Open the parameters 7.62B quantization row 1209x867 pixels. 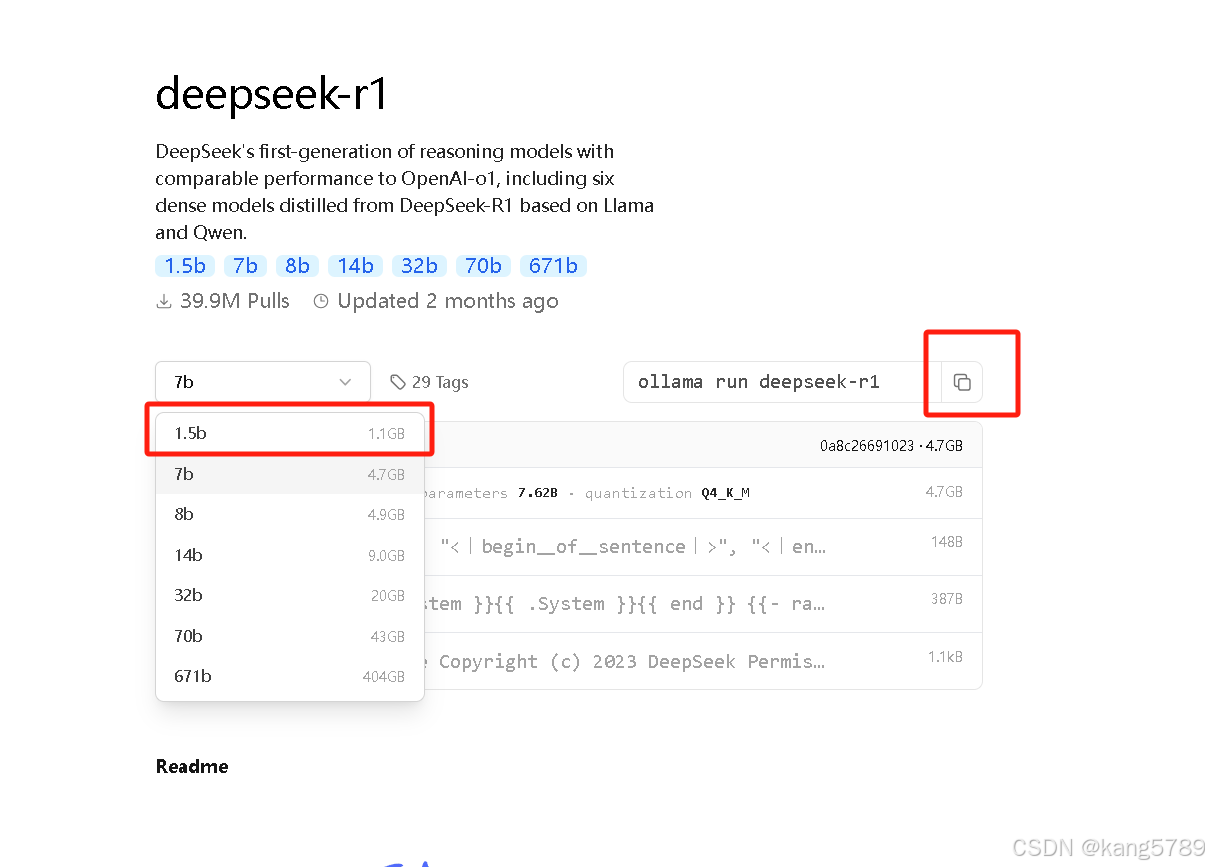(703, 492)
